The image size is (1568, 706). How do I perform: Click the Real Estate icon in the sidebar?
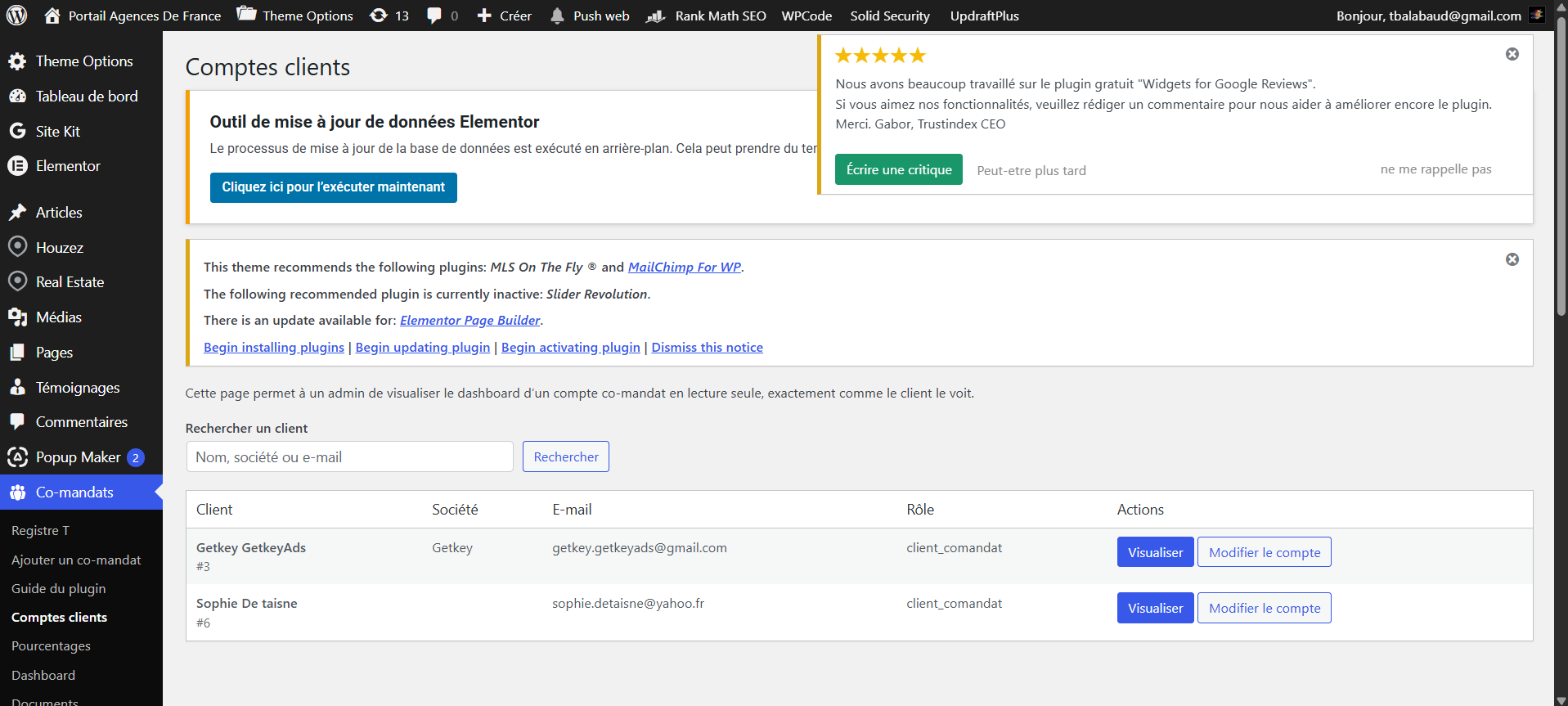[17, 281]
